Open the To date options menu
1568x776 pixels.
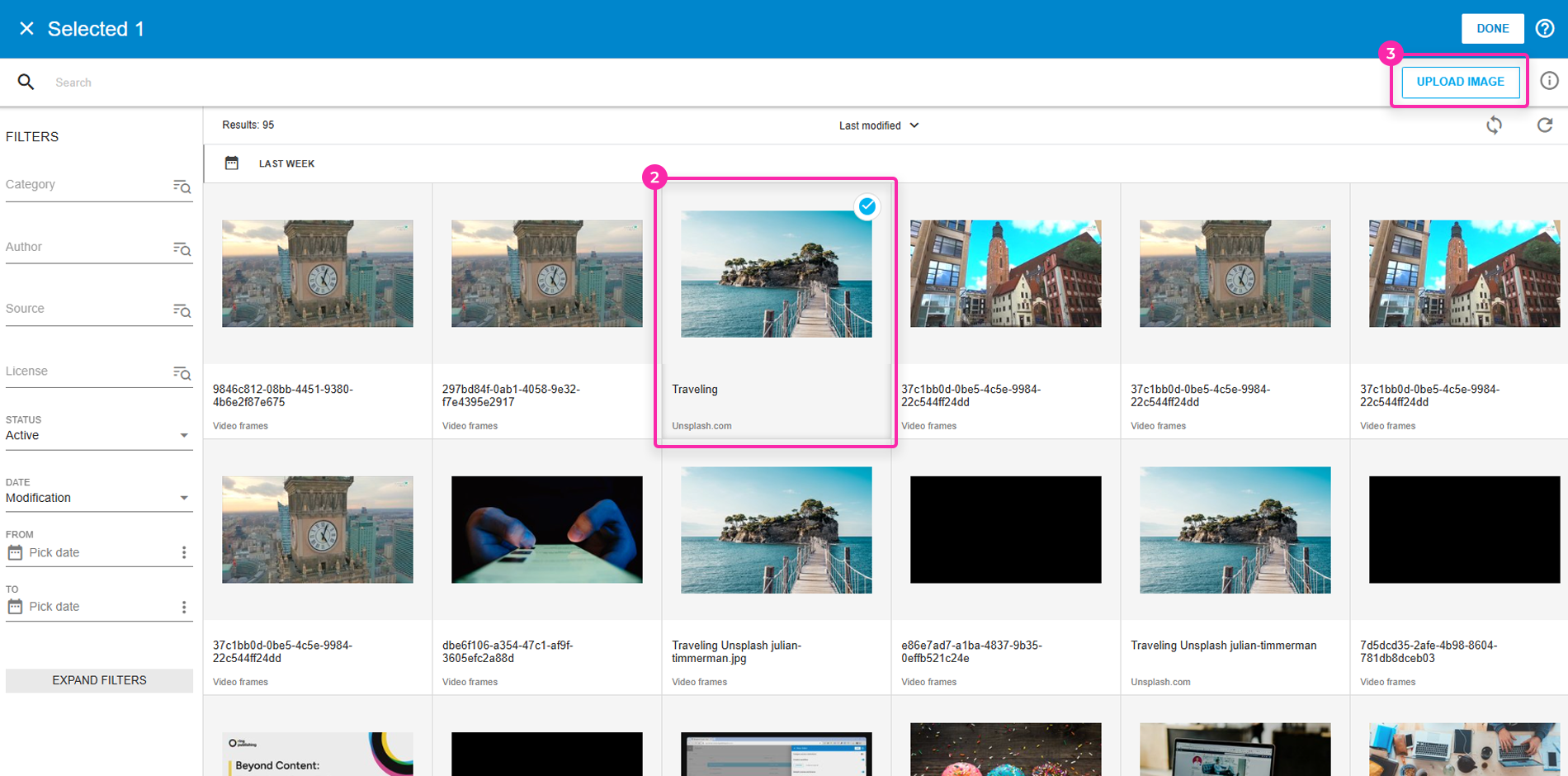pyautogui.click(x=183, y=607)
